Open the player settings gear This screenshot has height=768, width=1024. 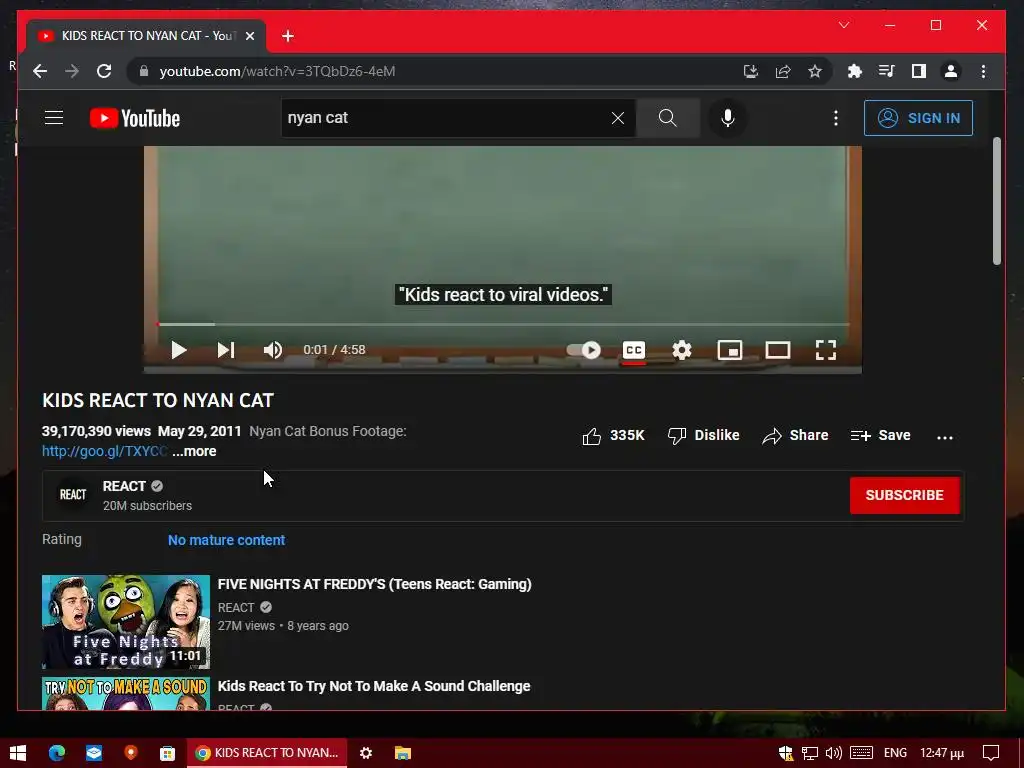tap(682, 350)
